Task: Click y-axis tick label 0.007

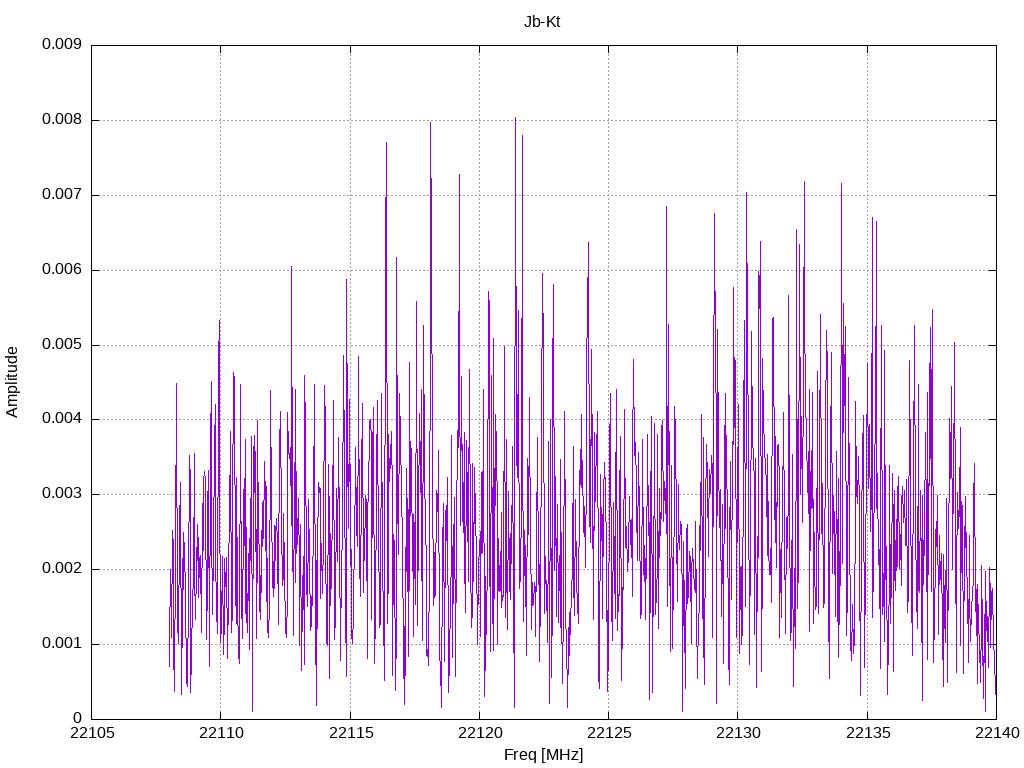Action: click(62, 195)
